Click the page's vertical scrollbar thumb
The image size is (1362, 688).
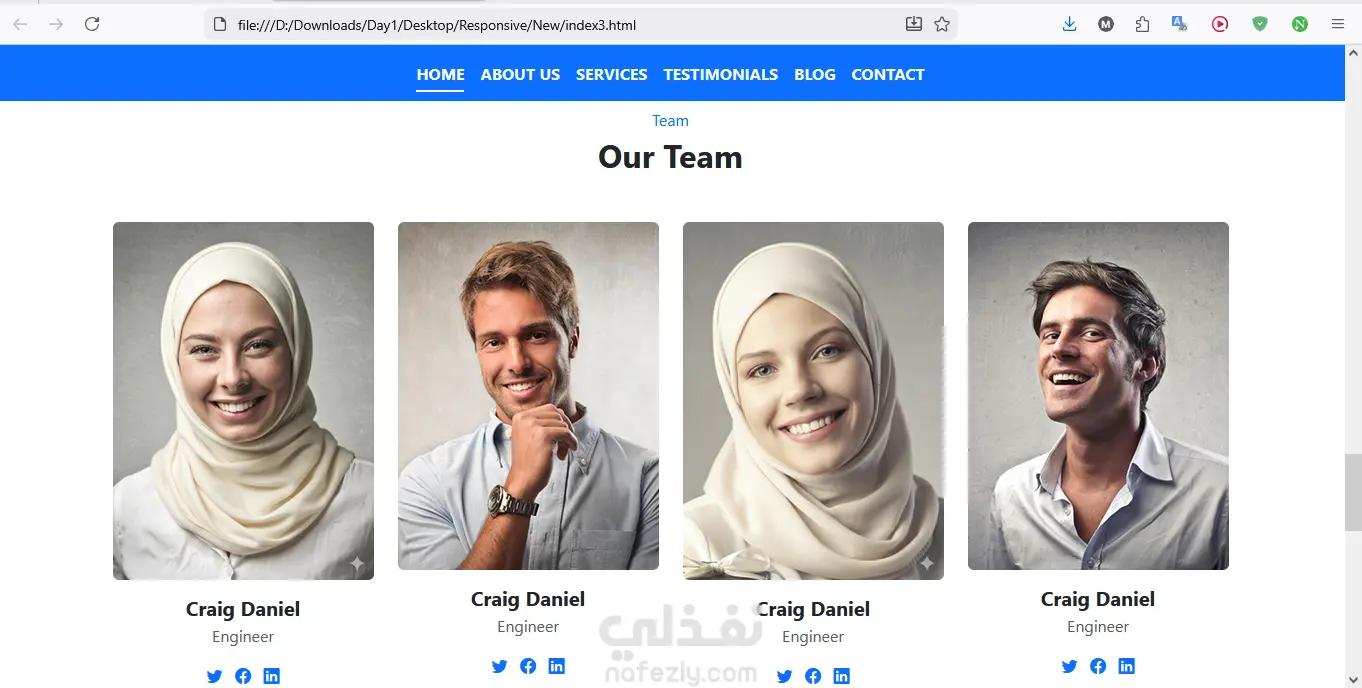pyautogui.click(x=1353, y=492)
